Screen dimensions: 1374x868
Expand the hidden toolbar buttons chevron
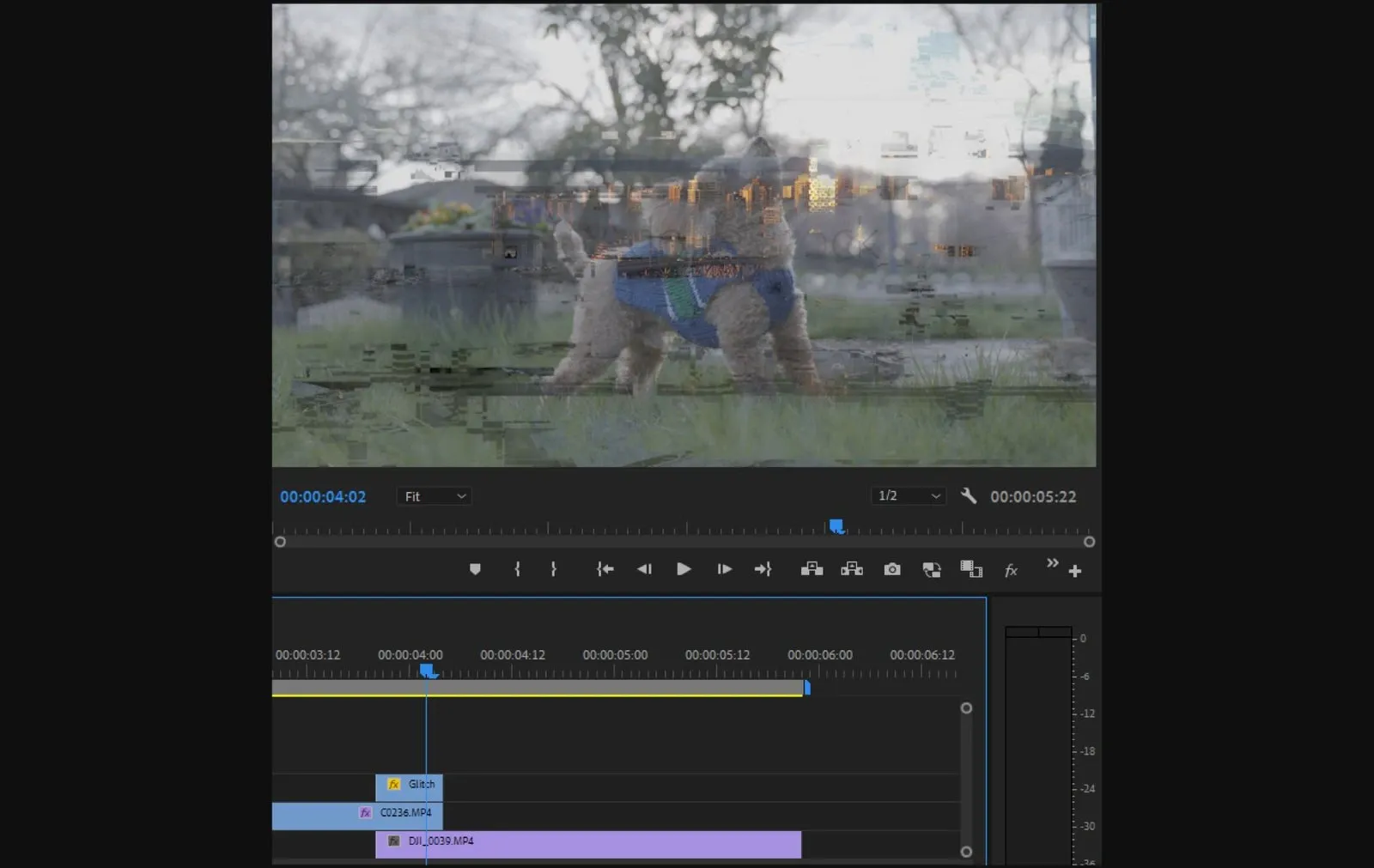1052,563
